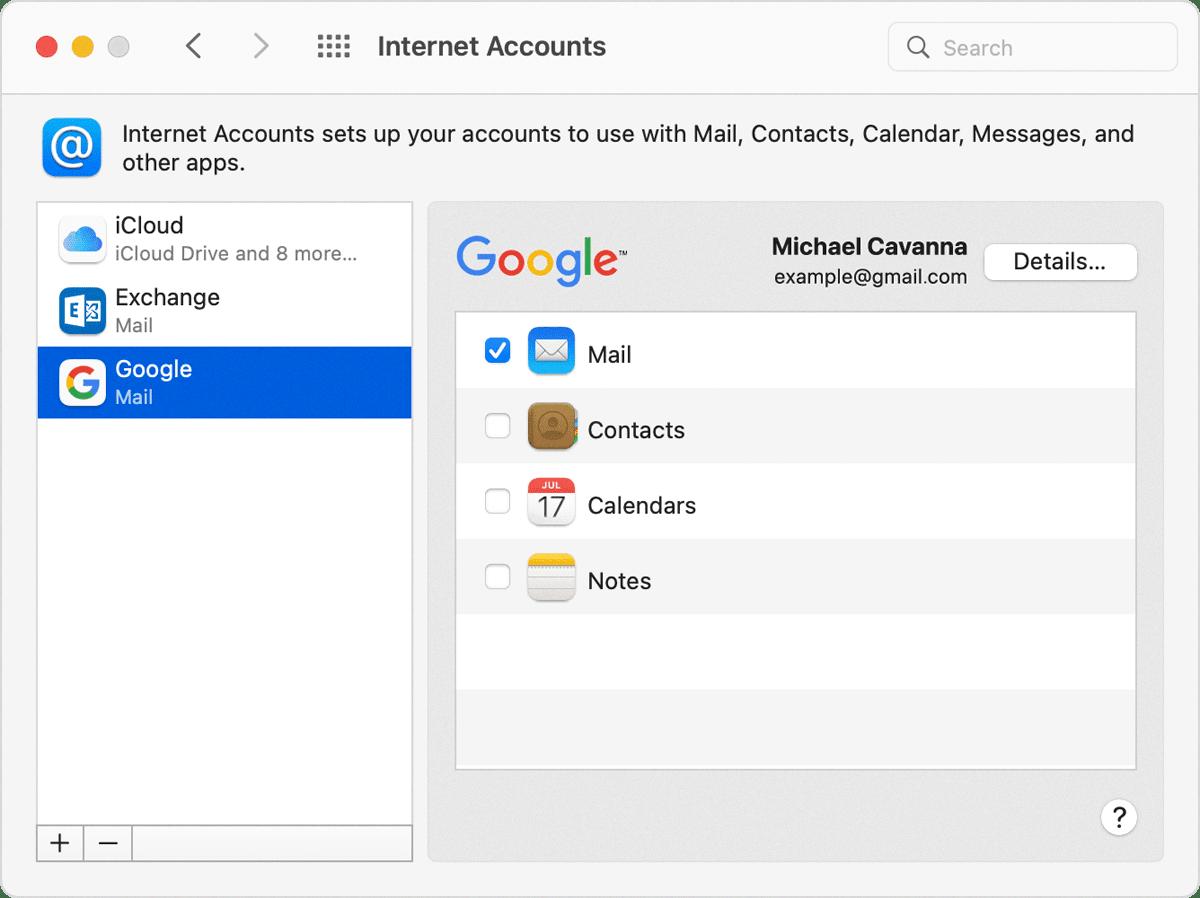Show all preferences with grid icon
Screen dimensions: 1200x898
333,46
